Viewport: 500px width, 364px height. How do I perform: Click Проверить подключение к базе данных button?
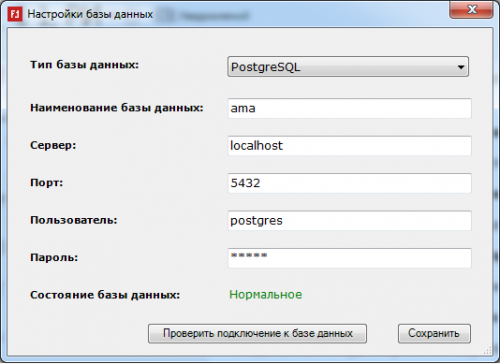click(257, 333)
